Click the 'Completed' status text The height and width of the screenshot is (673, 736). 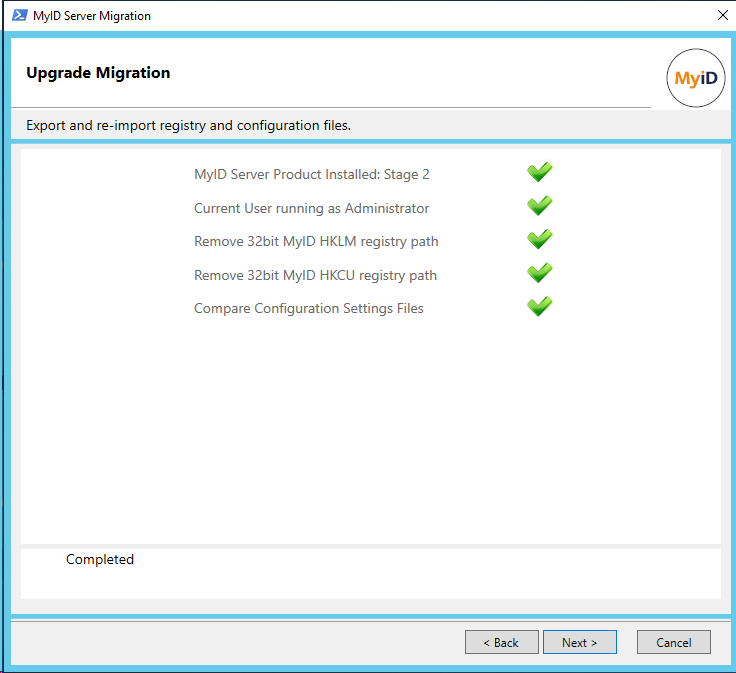(100, 559)
